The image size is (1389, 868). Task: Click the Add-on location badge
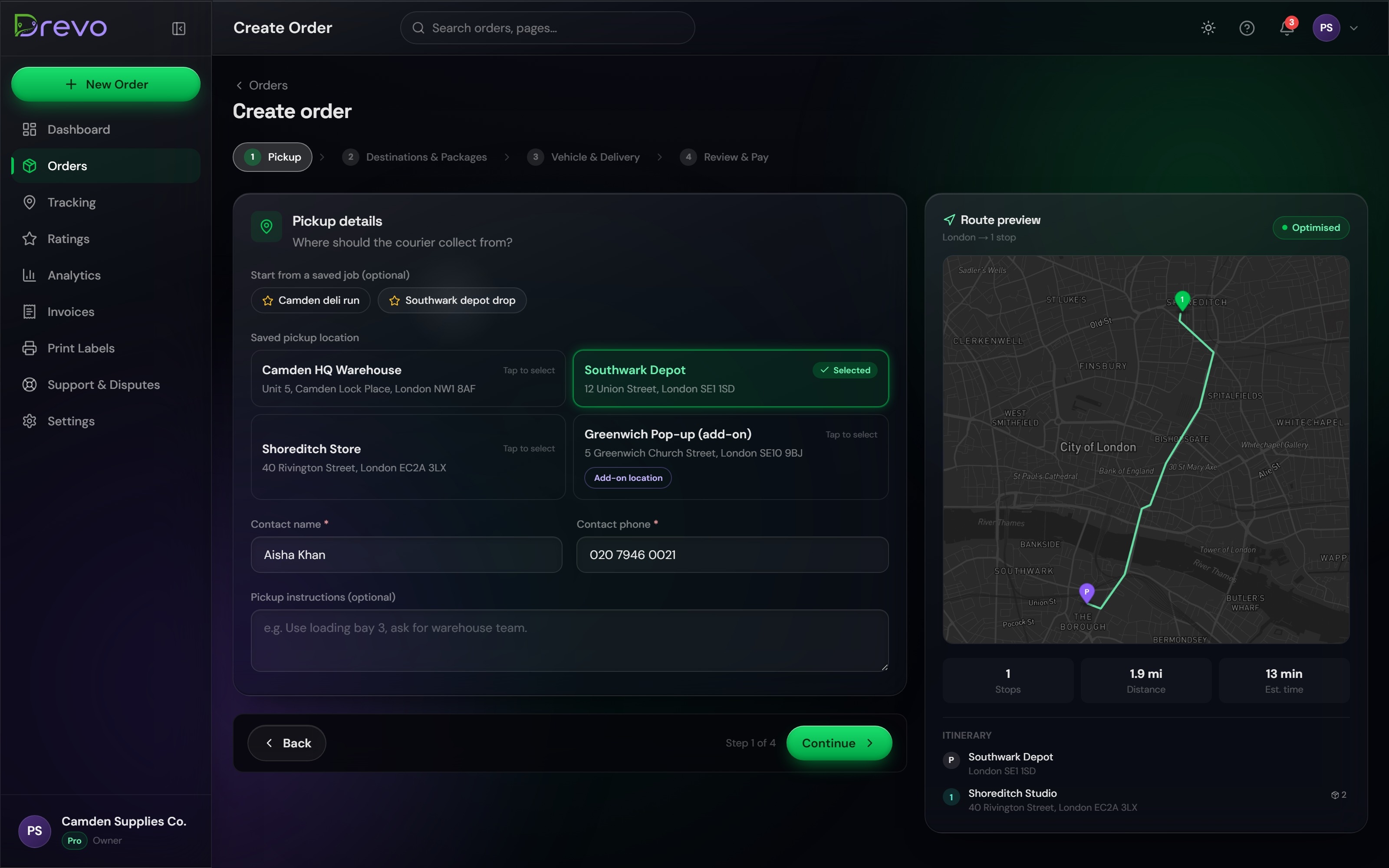628,478
